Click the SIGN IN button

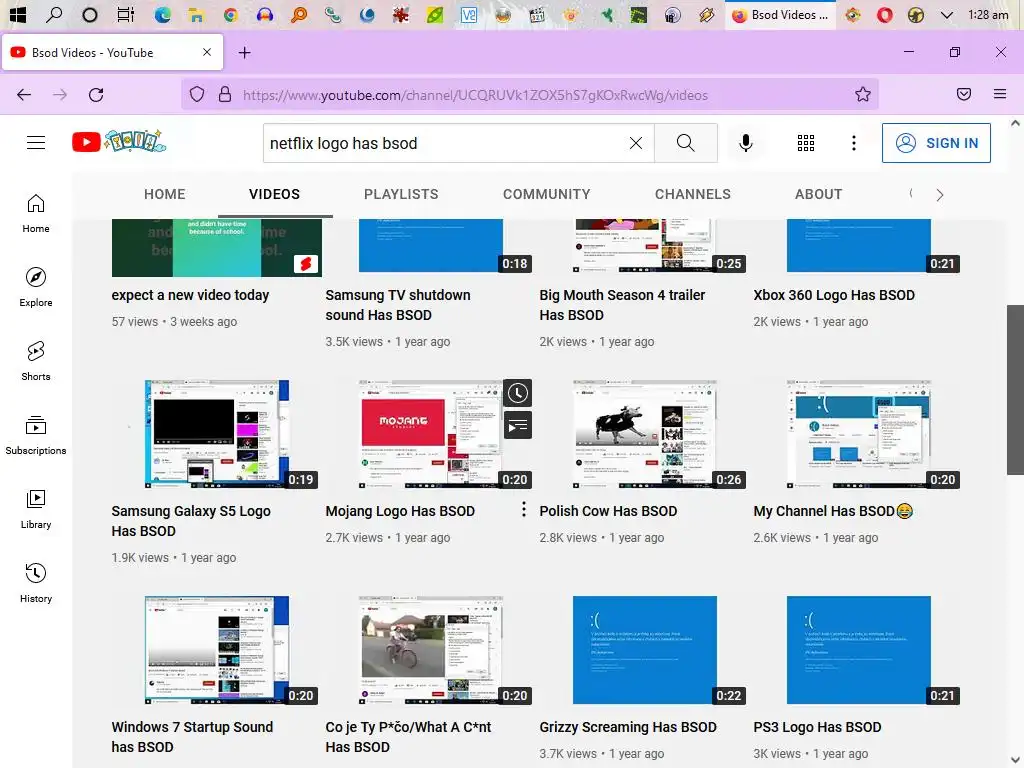pos(936,143)
